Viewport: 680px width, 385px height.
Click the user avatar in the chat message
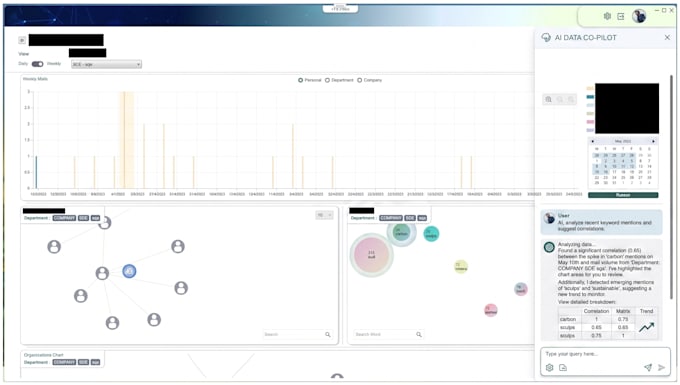[549, 219]
